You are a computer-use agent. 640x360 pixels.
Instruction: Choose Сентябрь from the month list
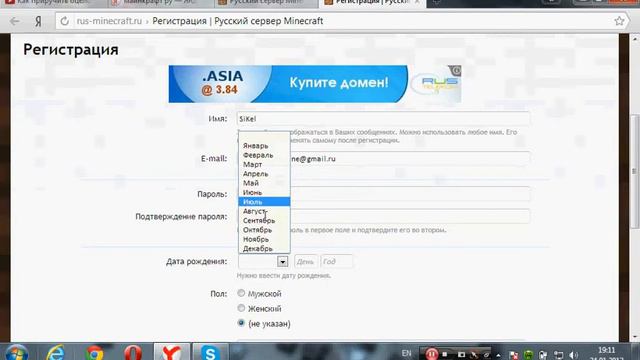[264, 220]
